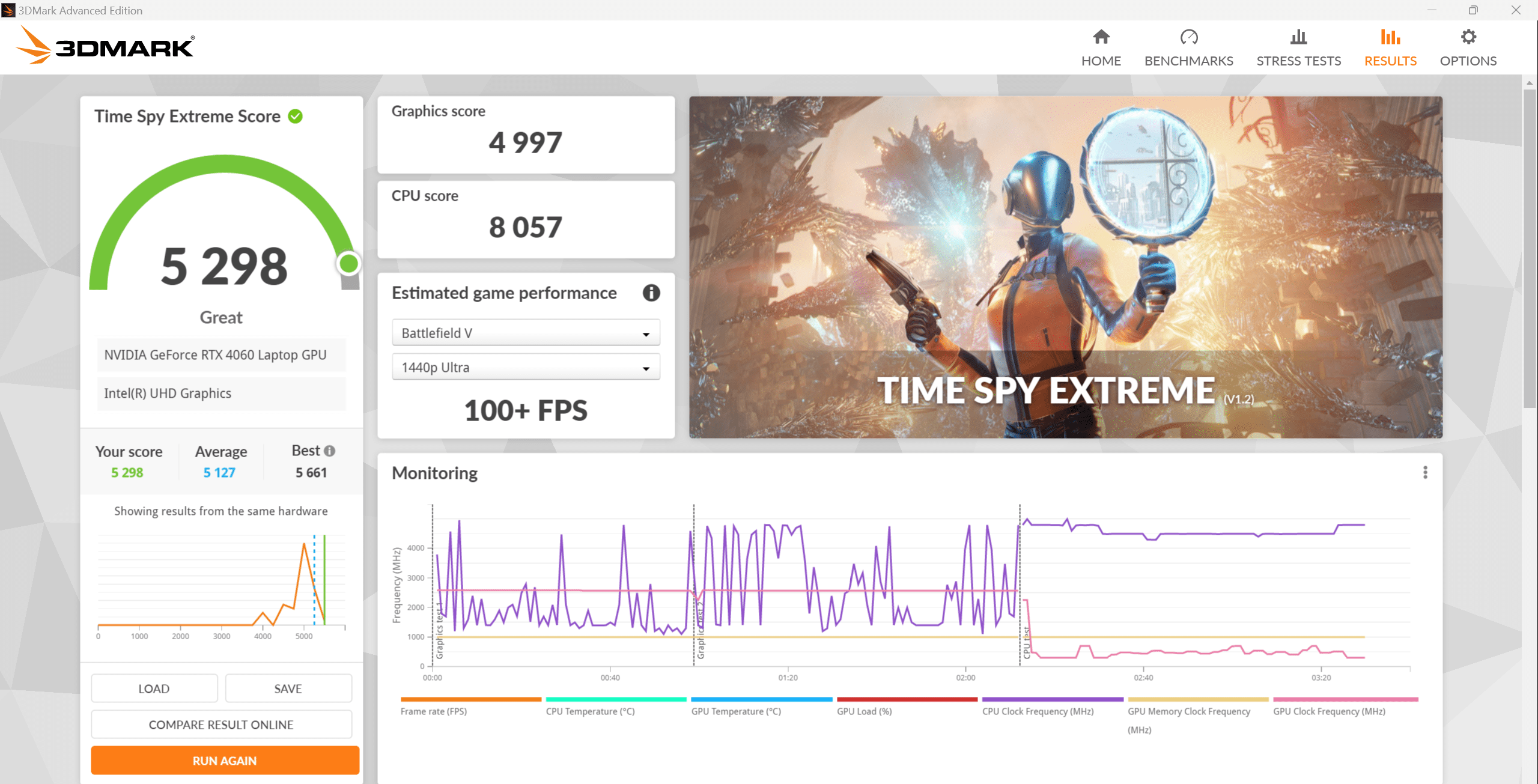Click info icon next to Best score
Image resolution: width=1538 pixels, height=784 pixels.
click(x=329, y=451)
